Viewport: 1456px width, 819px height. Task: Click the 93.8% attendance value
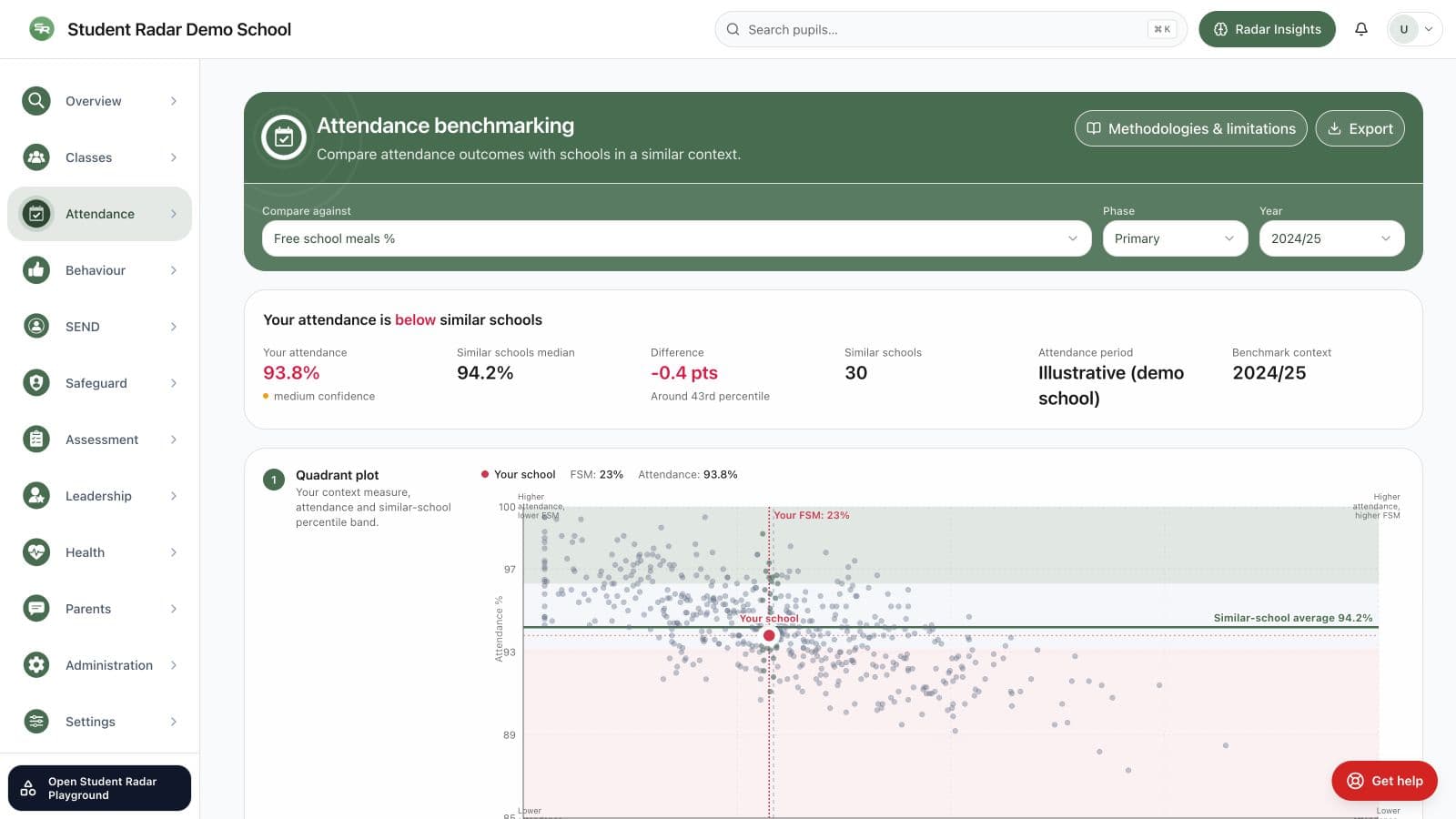(291, 372)
